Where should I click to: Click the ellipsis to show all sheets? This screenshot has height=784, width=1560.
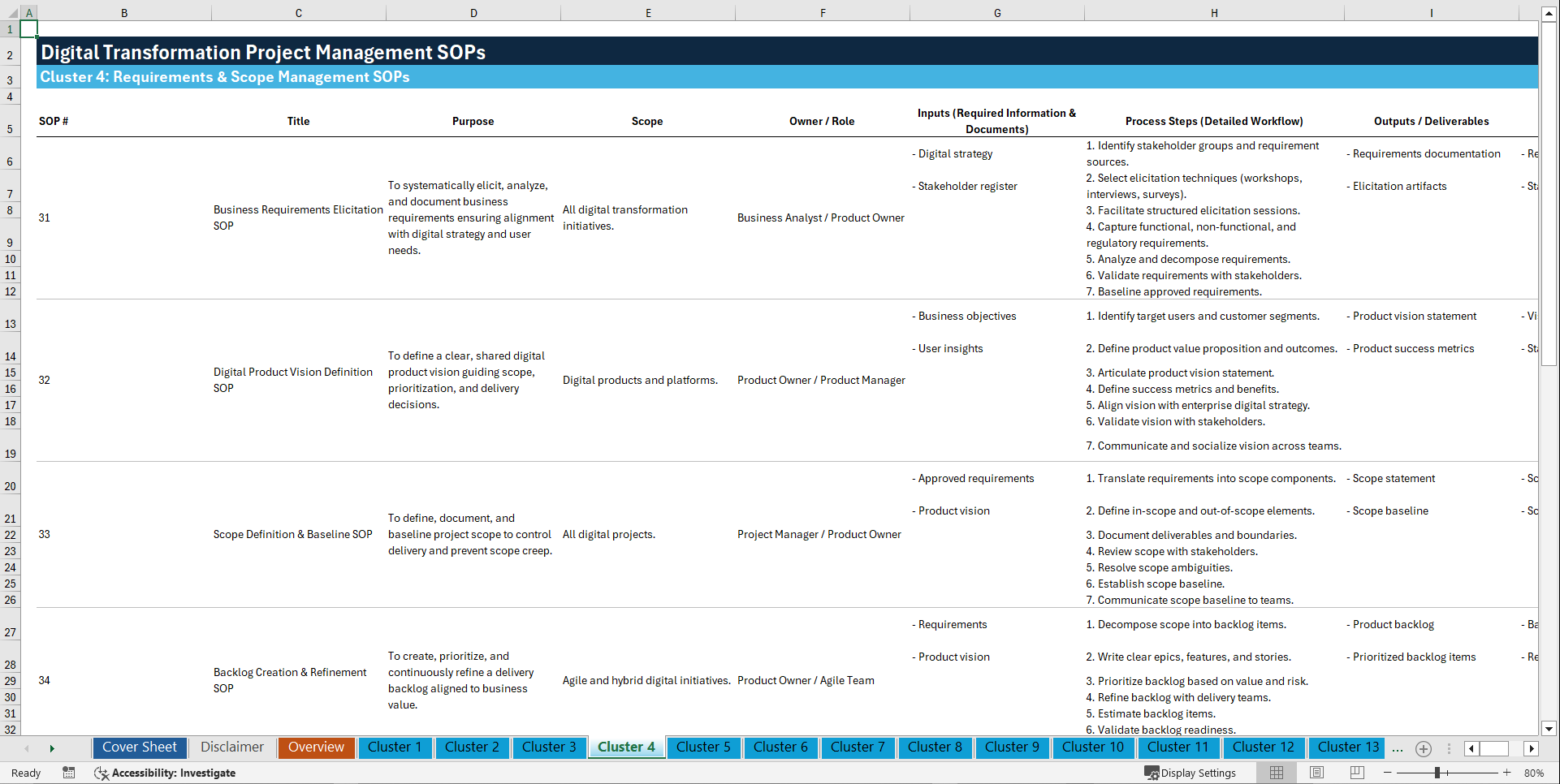(x=1398, y=748)
